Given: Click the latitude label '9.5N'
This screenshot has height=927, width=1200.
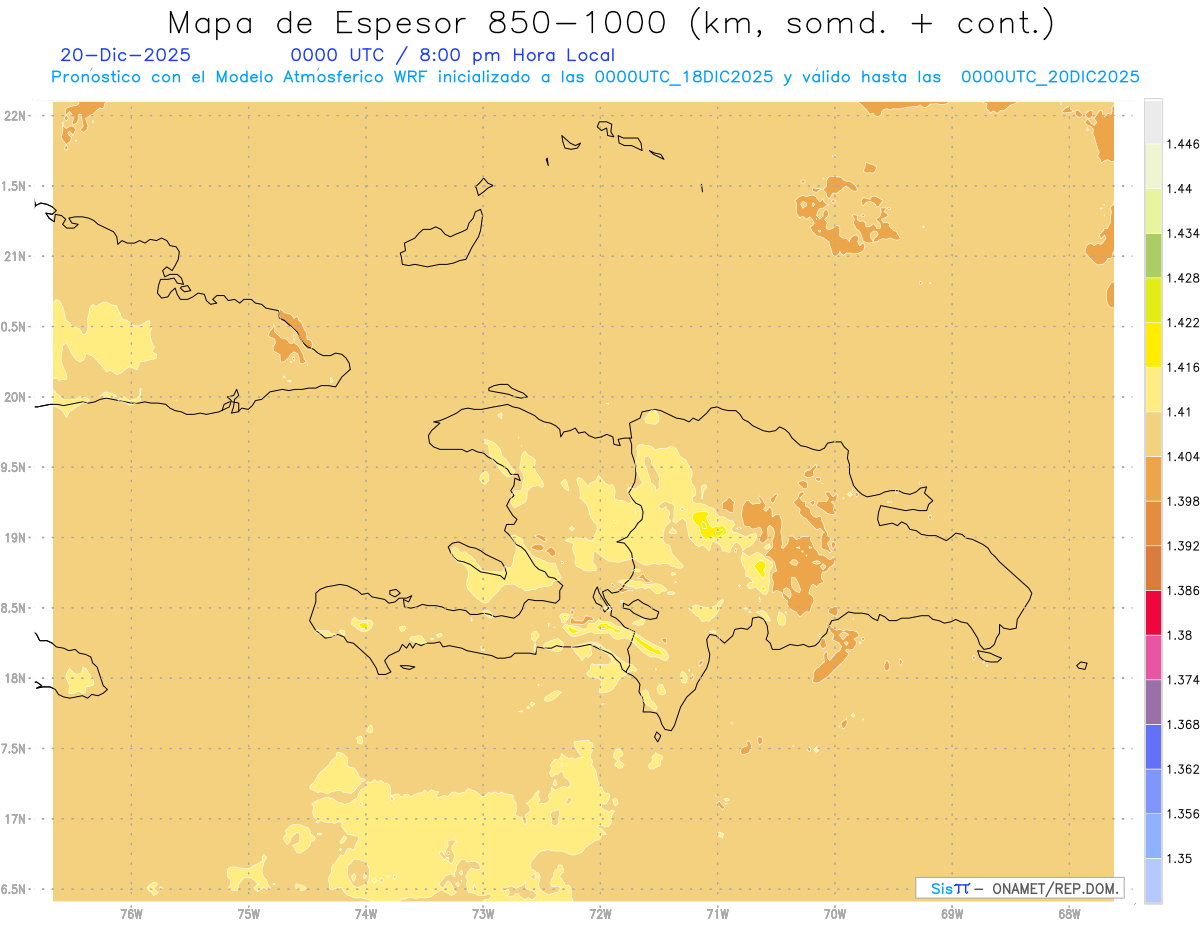Looking at the screenshot, I should [14, 468].
